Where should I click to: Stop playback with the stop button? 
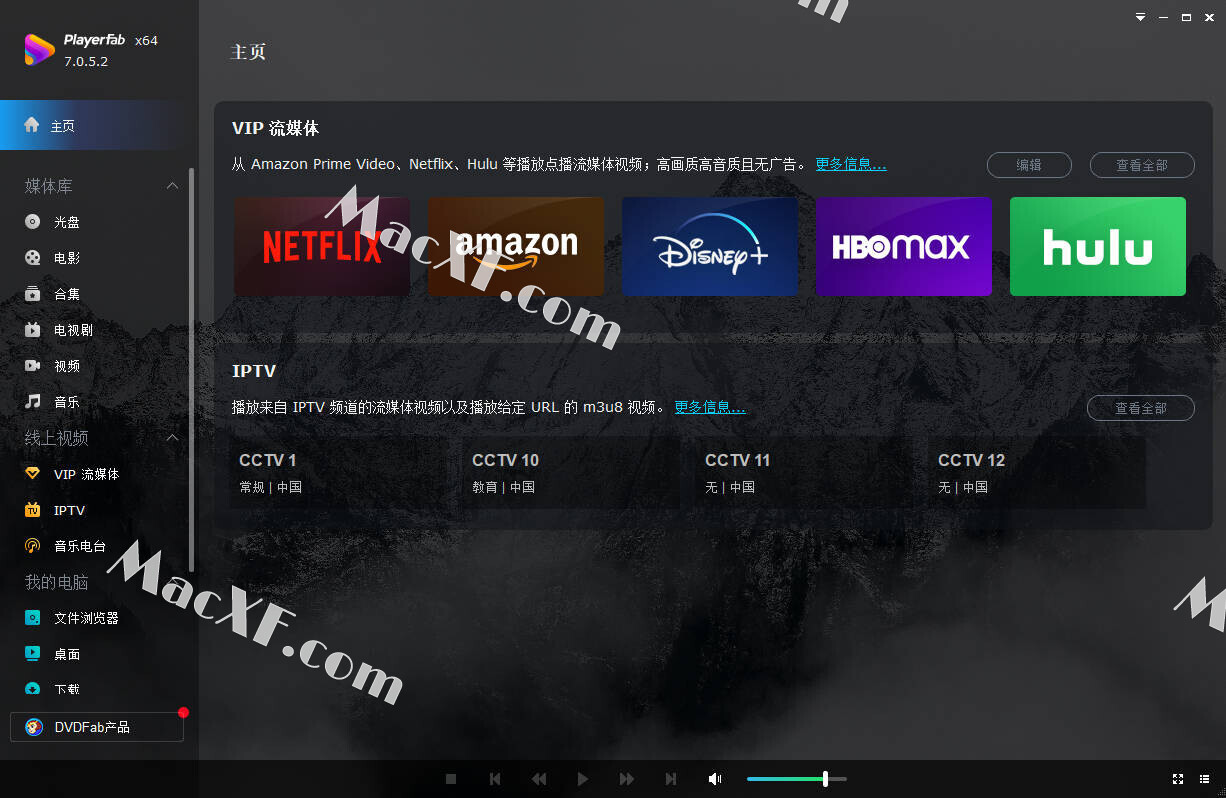[x=451, y=779]
